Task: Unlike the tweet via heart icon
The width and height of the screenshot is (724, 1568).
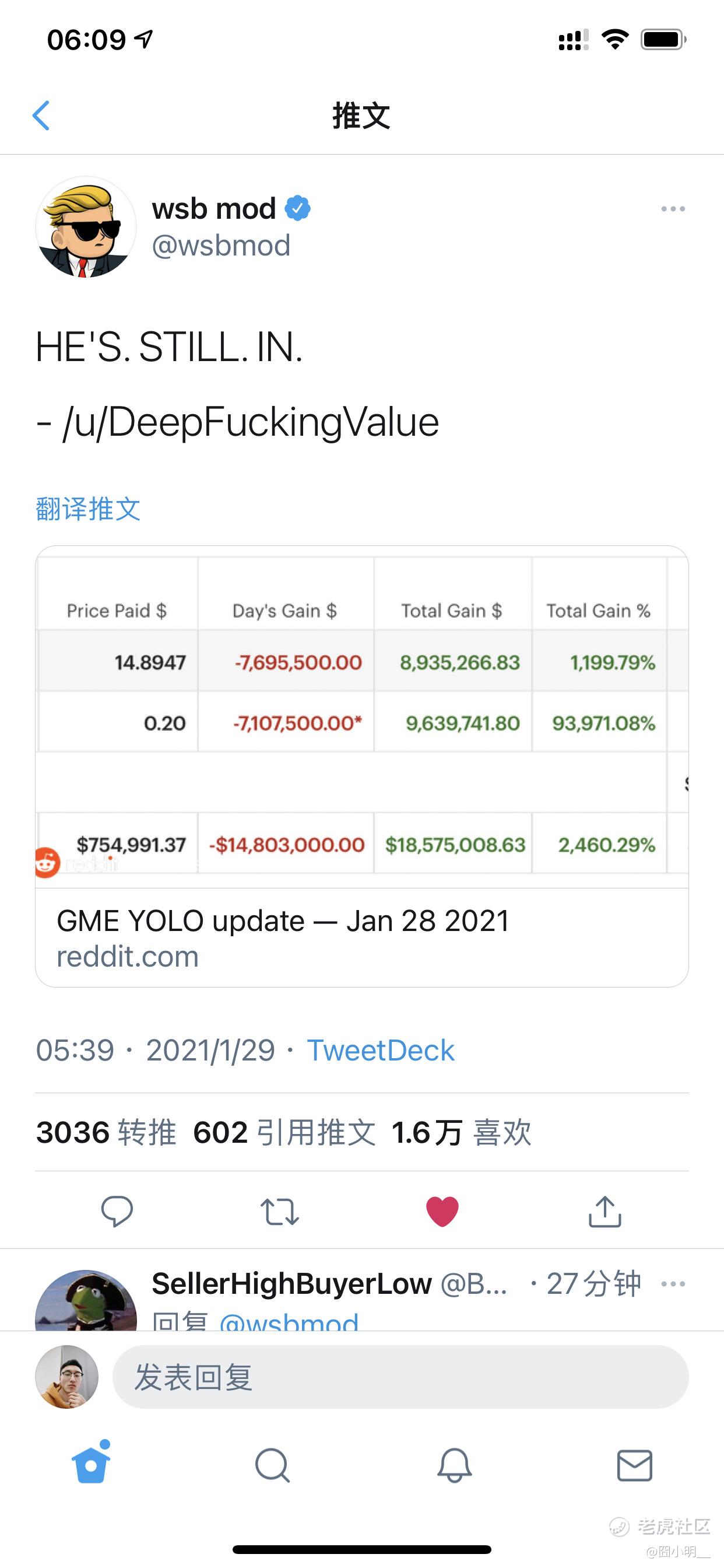Action: point(442,1212)
